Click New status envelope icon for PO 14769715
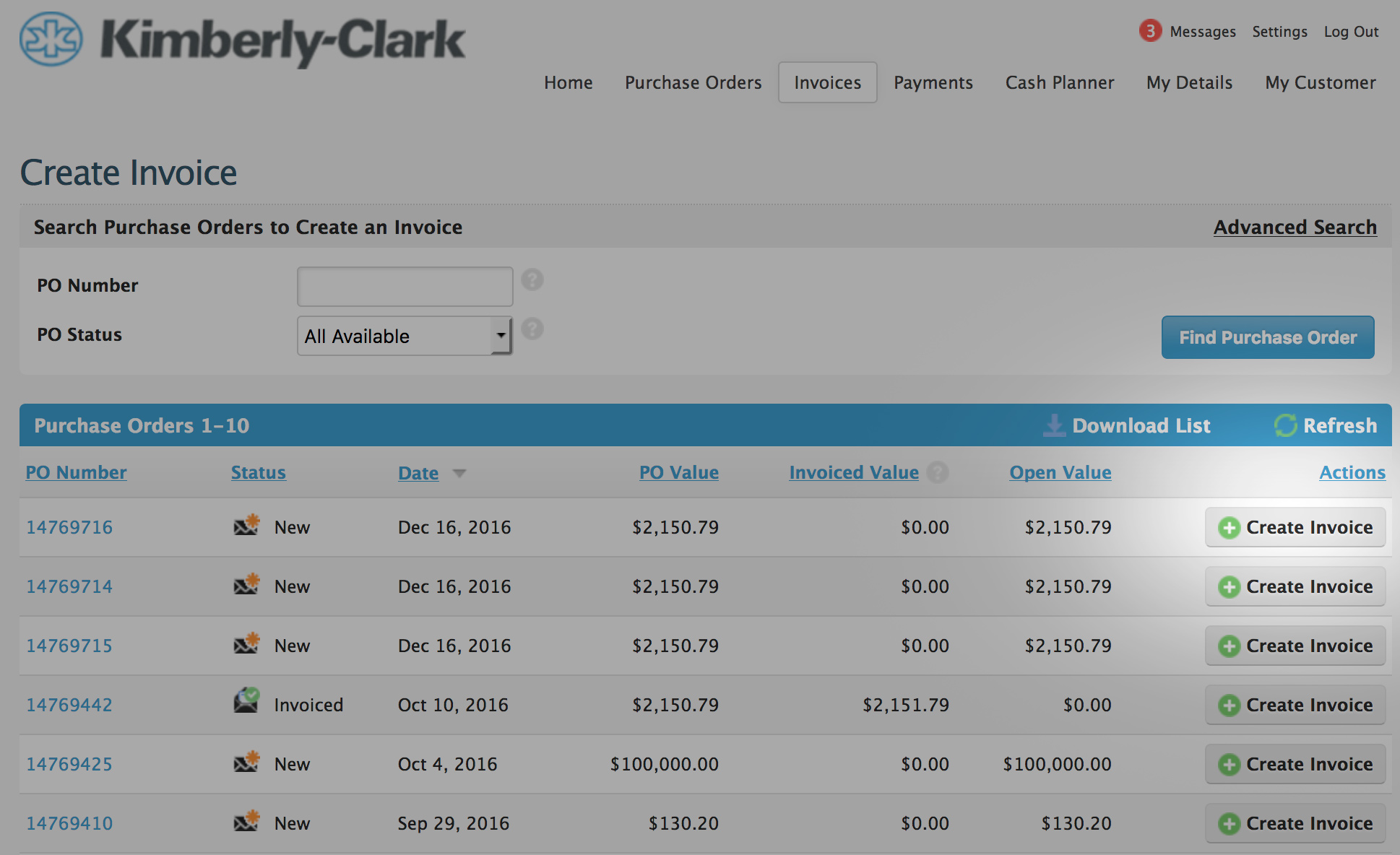The image size is (1400, 855). (x=246, y=643)
